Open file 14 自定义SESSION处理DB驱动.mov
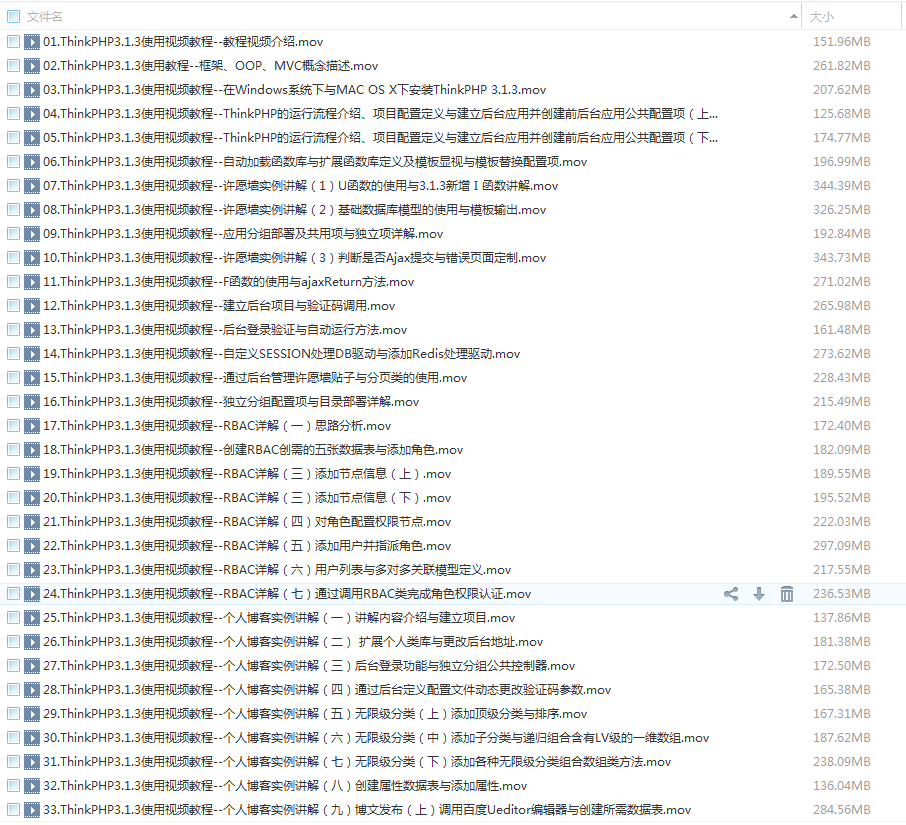906x825 pixels. tap(281, 354)
